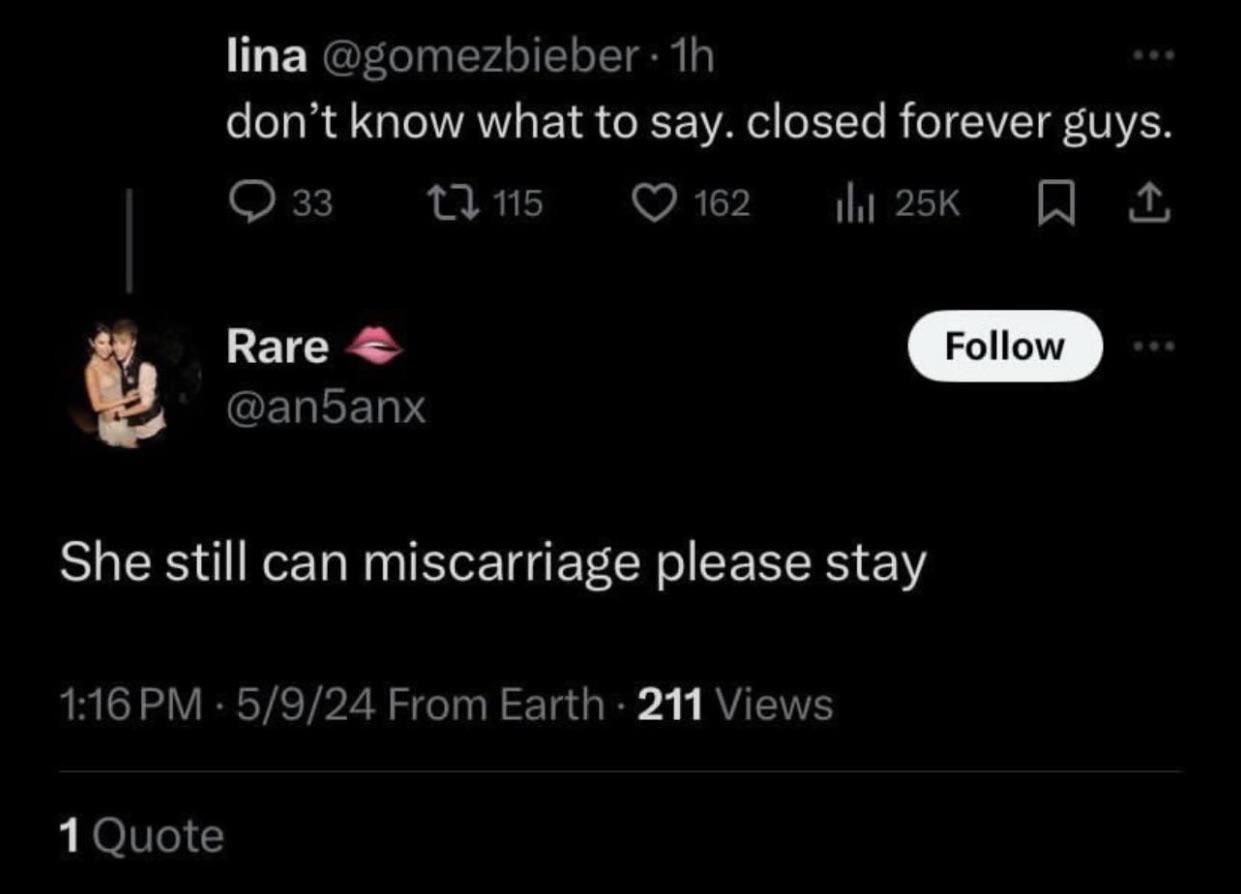Follow the Rare account
This screenshot has width=1241, height=894.
(1004, 346)
